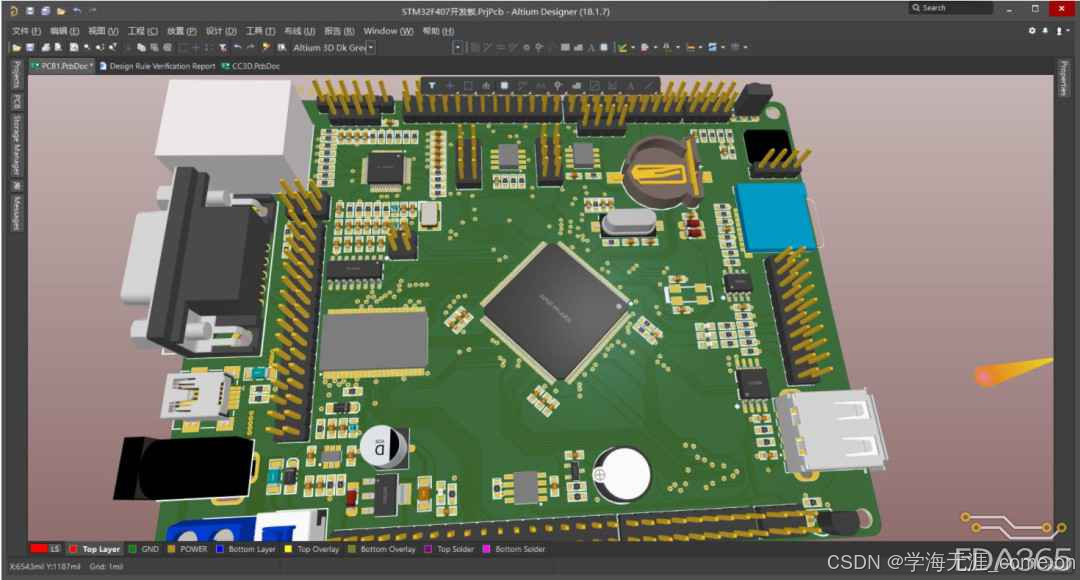Viewport: 1080px width, 580px height.
Task: Click the open document folder toolbar icon
Action: coord(16,48)
